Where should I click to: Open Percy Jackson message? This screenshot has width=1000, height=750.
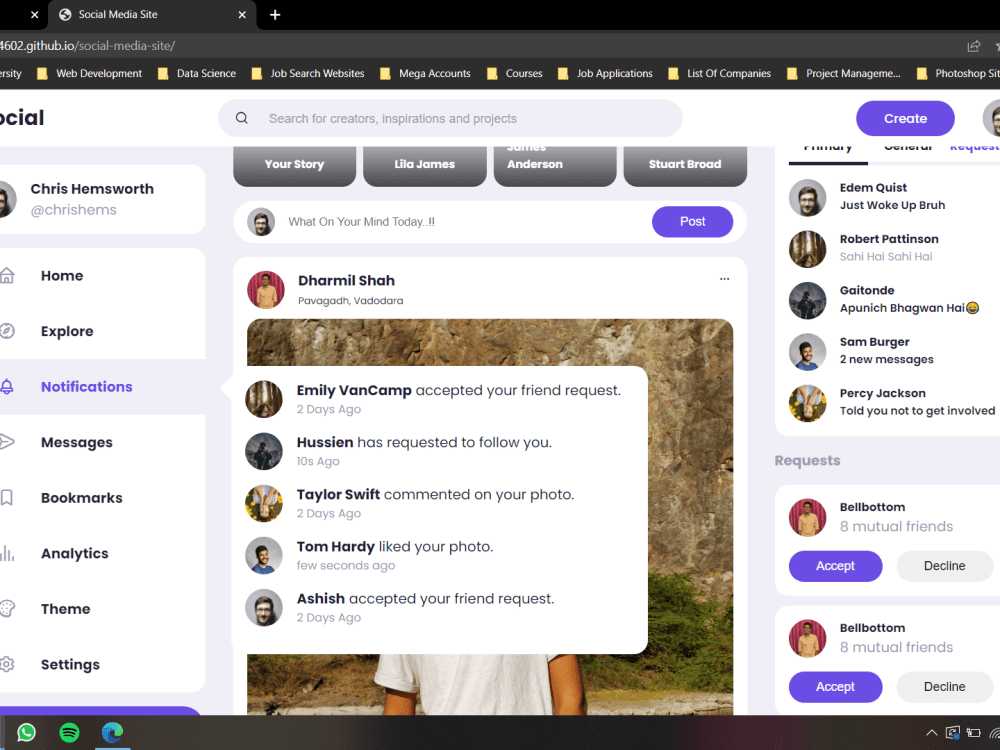pos(893,402)
